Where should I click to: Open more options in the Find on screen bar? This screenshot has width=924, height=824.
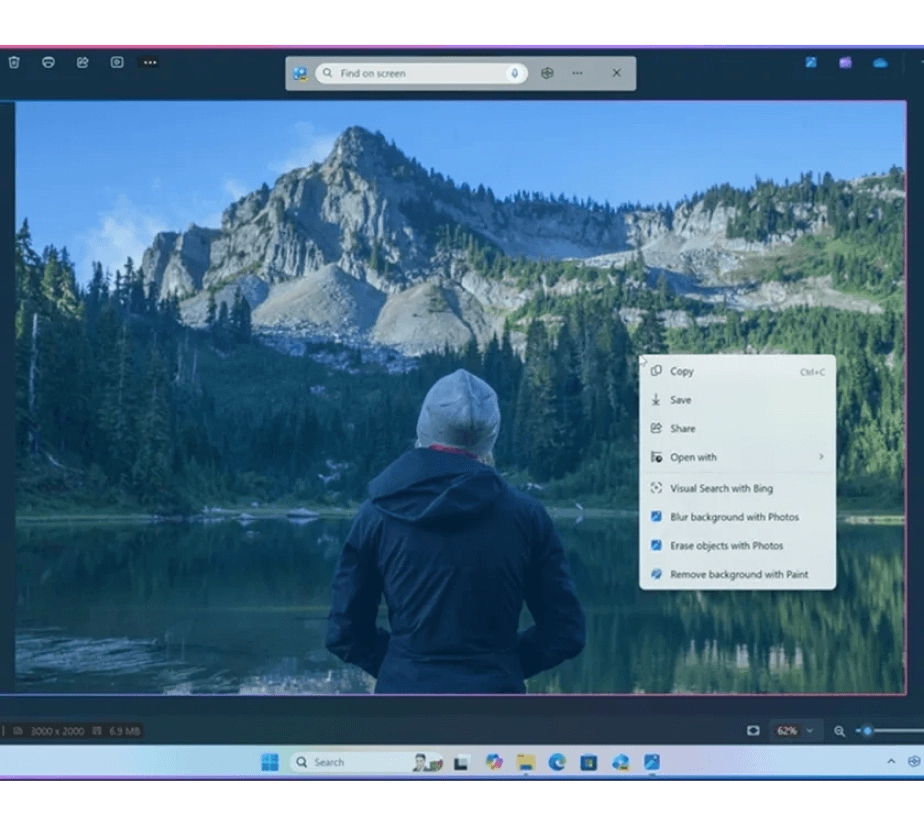[578, 73]
